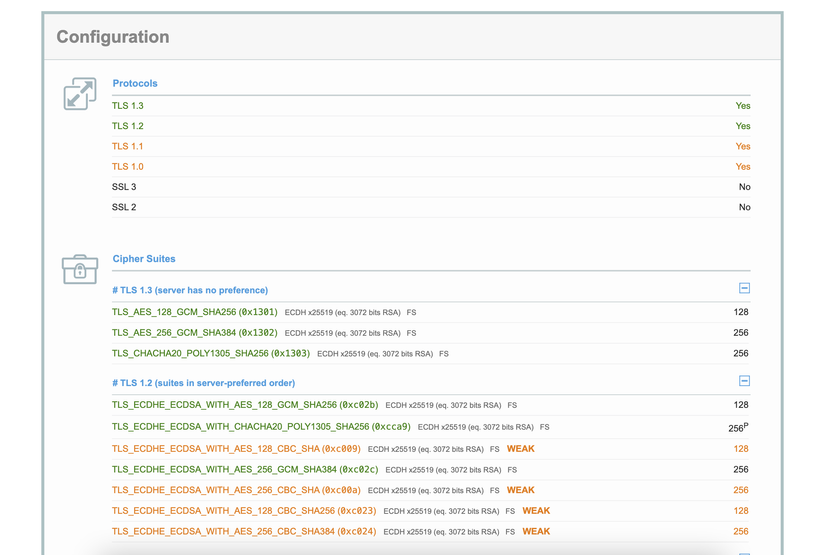Select the SSL 3 protocol row label
This screenshot has width=825, height=555.
124,187
